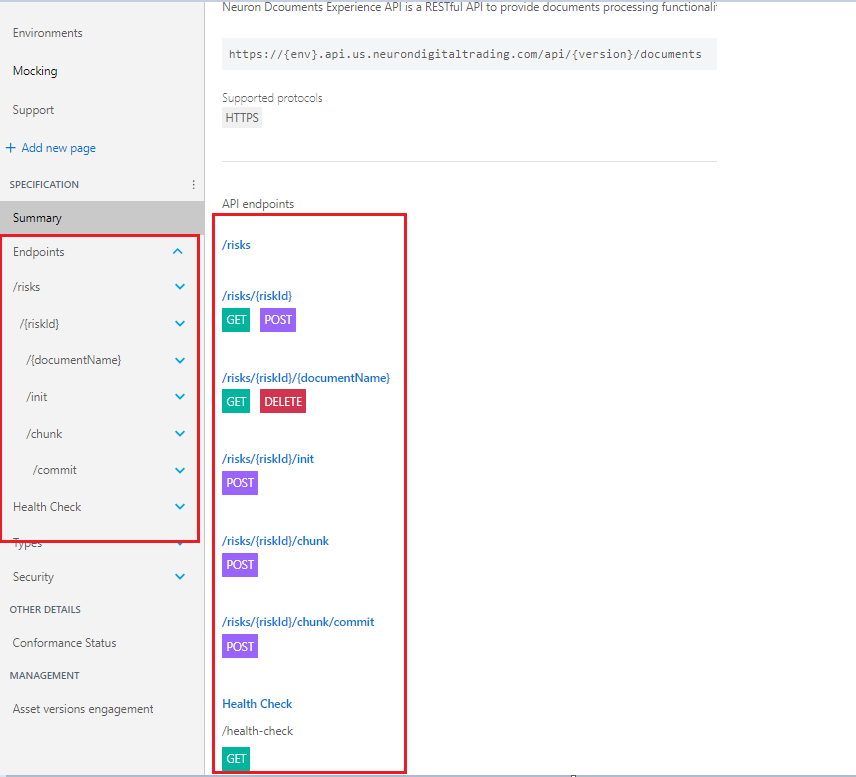
Task: Click the POST badge under /risks/{riskId}
Action: [278, 320]
